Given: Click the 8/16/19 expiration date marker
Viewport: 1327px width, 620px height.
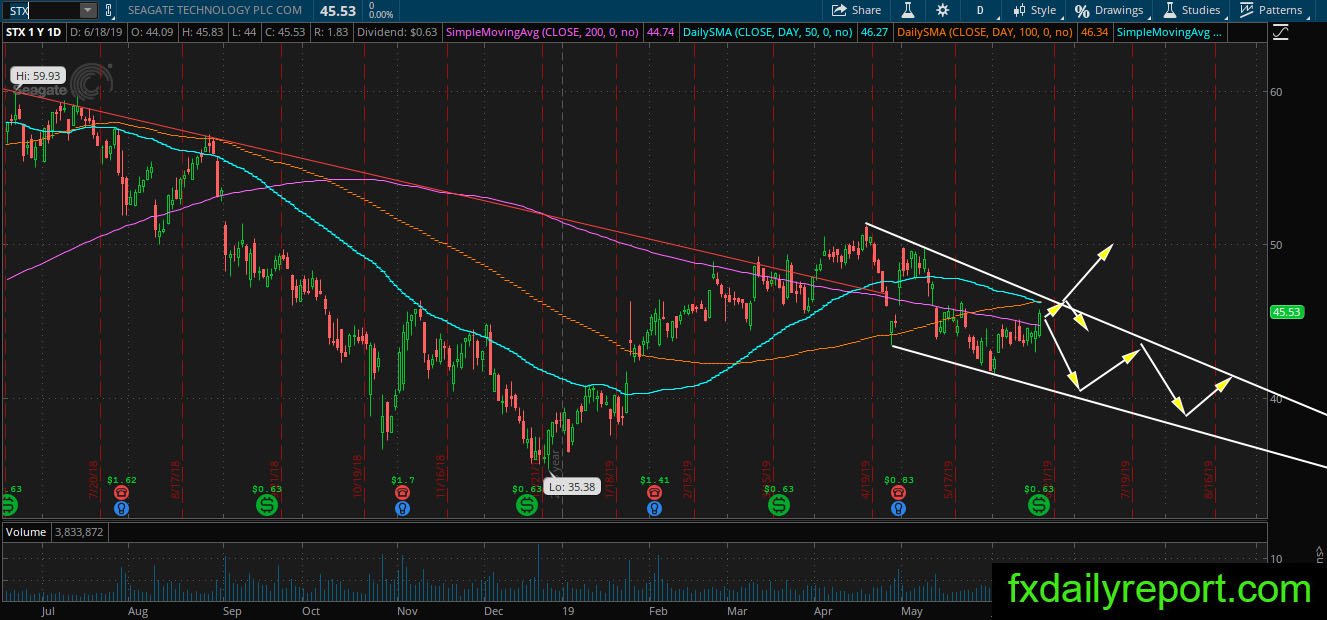Looking at the screenshot, I should point(1211,479).
